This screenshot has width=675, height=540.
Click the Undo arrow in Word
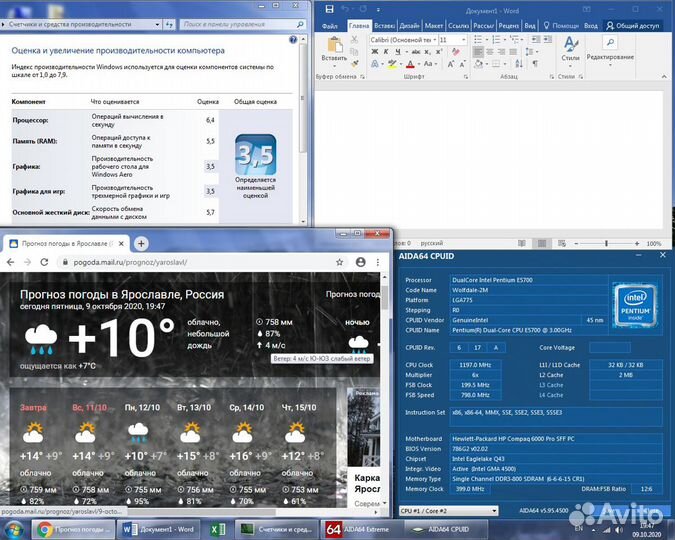tap(345, 9)
